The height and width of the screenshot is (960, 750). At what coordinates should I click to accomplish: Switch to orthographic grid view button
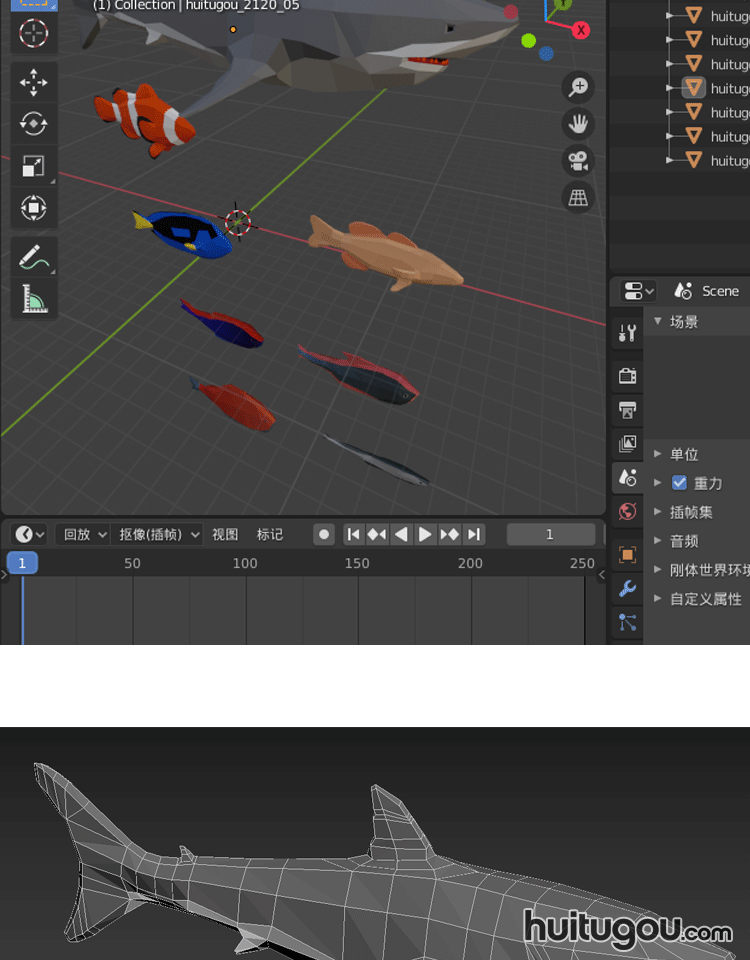(x=578, y=198)
